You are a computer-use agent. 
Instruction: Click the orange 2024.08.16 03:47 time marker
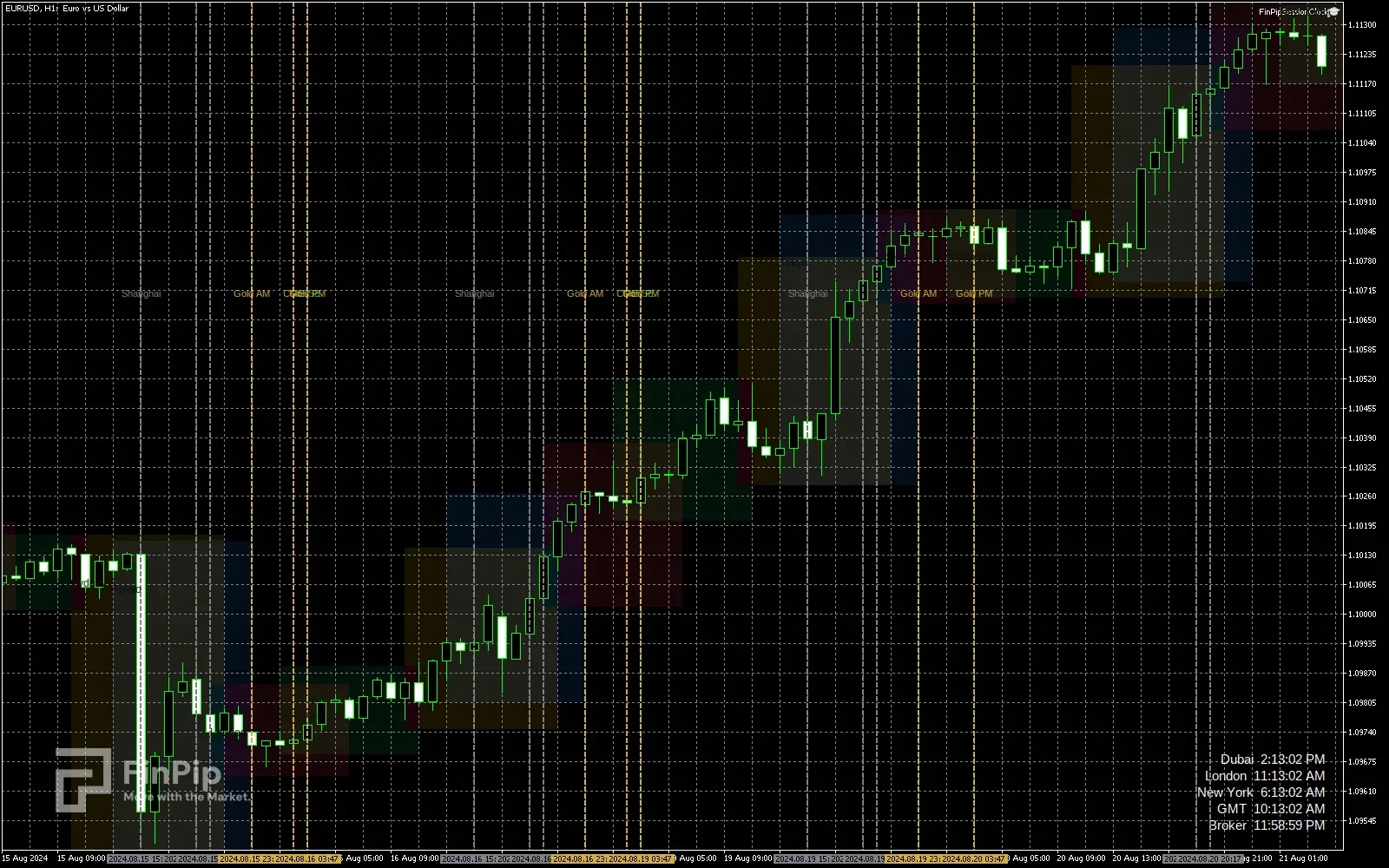pos(307,858)
